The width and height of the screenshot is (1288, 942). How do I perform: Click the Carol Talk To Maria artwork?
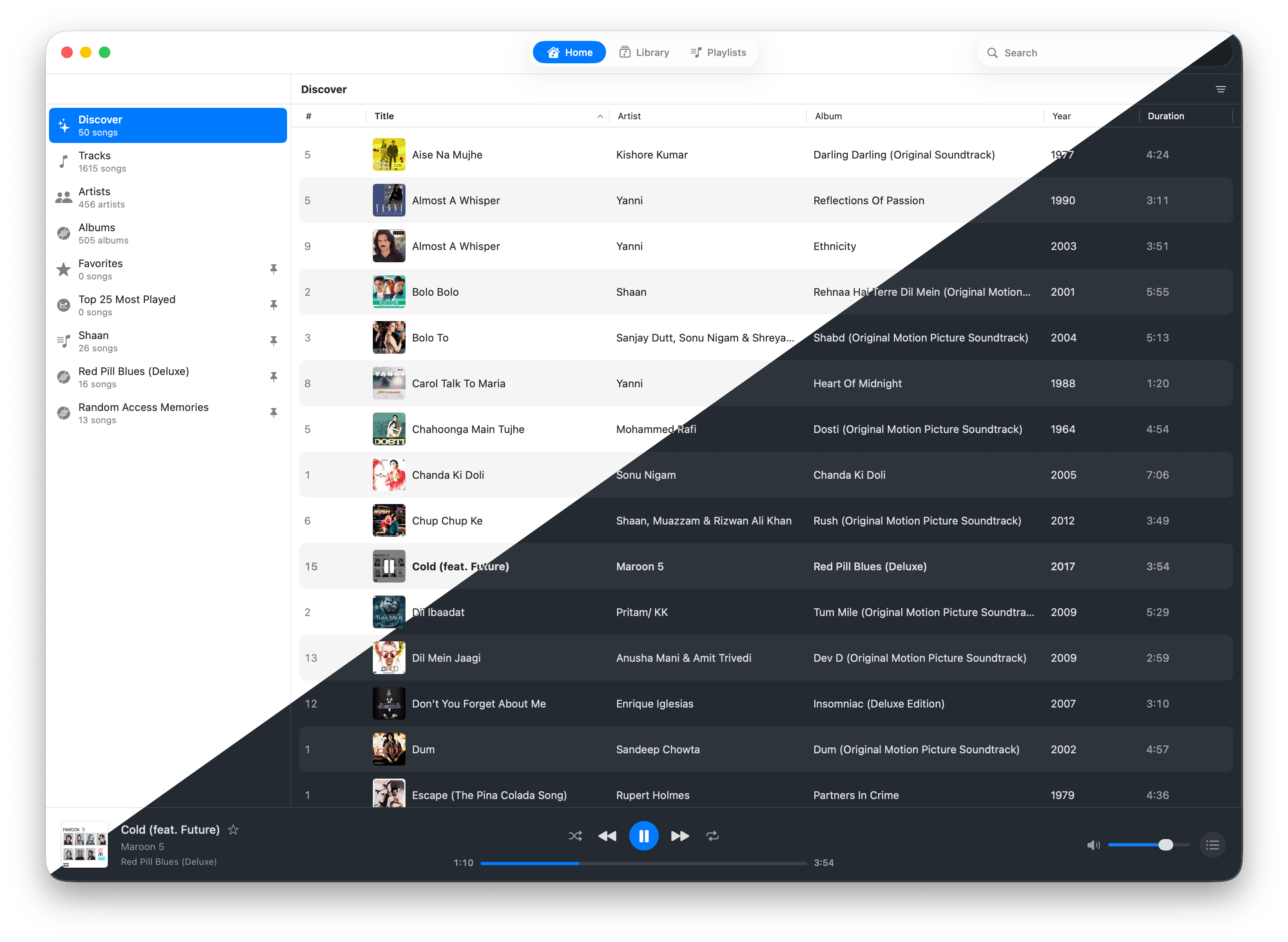coord(389,383)
